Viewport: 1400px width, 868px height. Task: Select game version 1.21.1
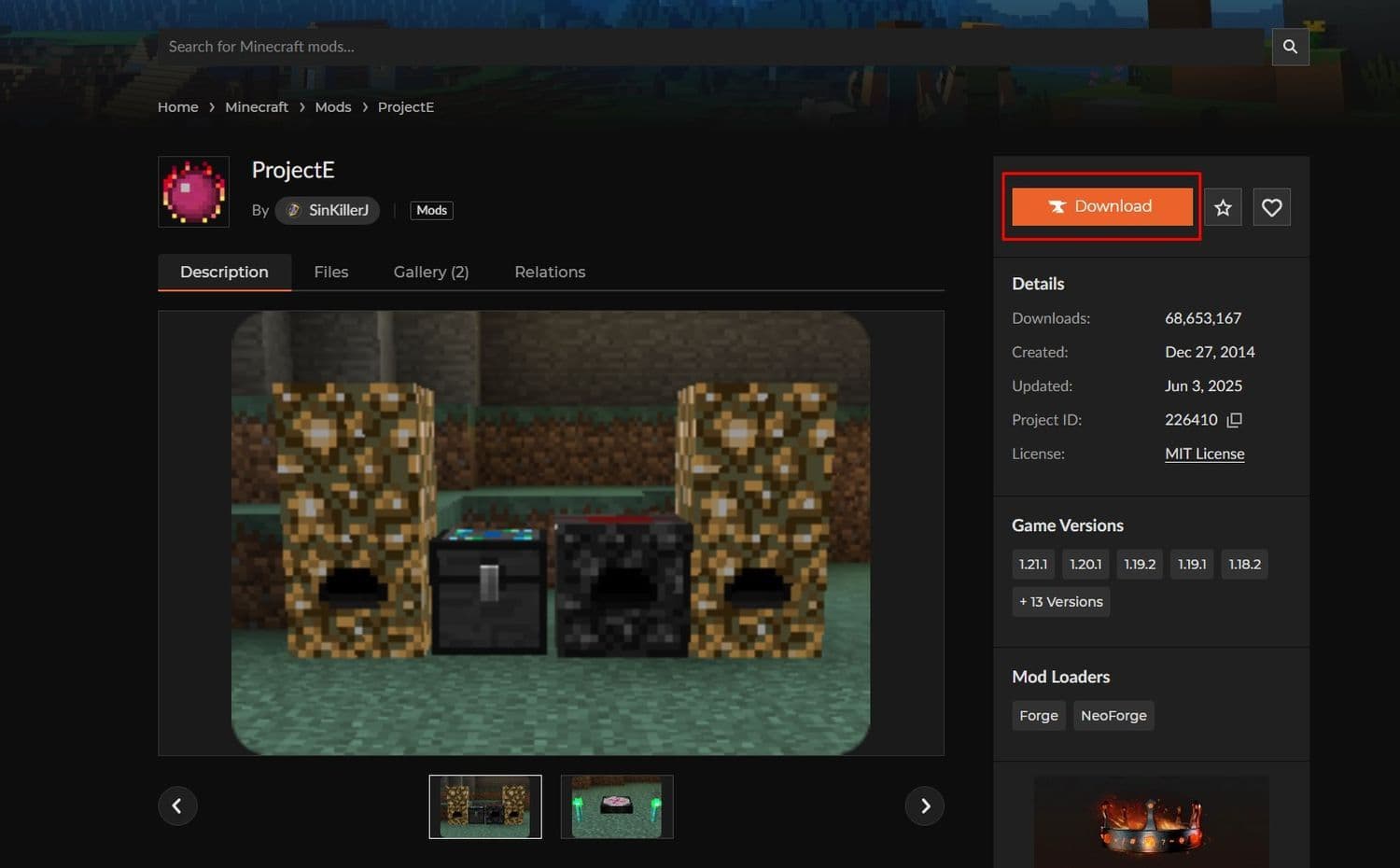tap(1033, 564)
